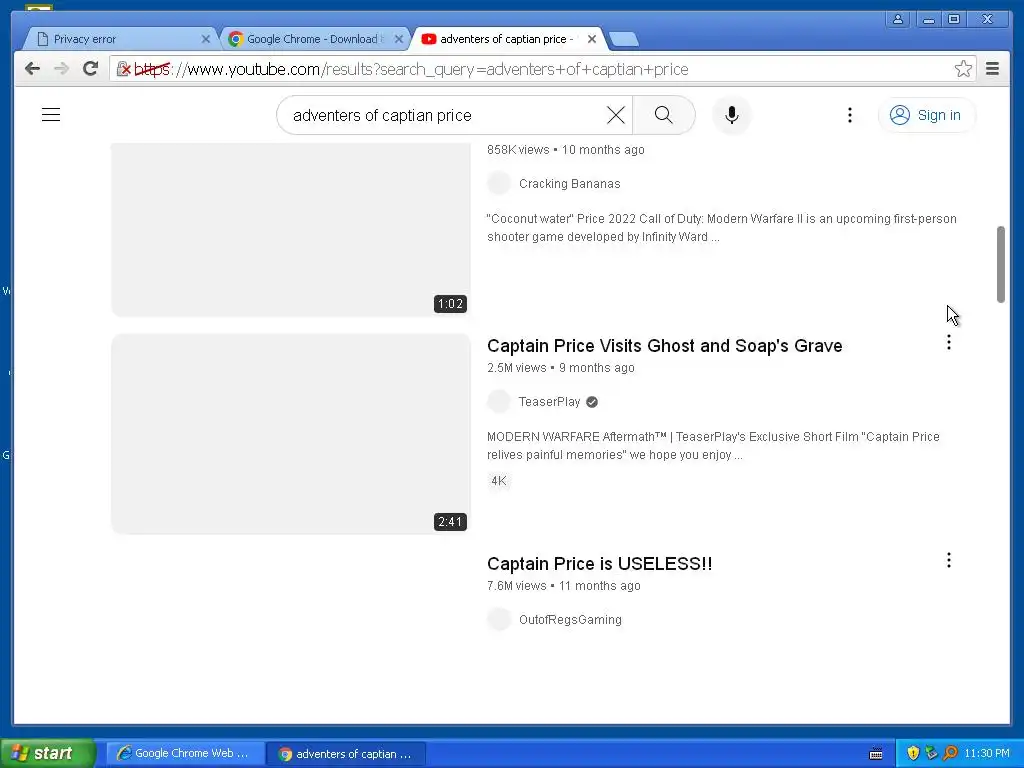Clear the YouTube search query text
Viewport: 1024px width, 768px height.
click(x=615, y=115)
